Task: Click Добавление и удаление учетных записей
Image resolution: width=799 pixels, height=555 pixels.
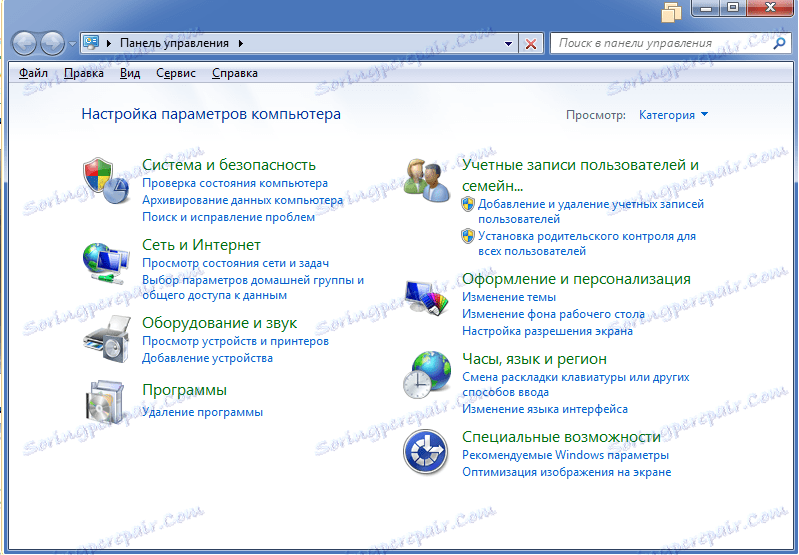Action: pyautogui.click(x=591, y=212)
